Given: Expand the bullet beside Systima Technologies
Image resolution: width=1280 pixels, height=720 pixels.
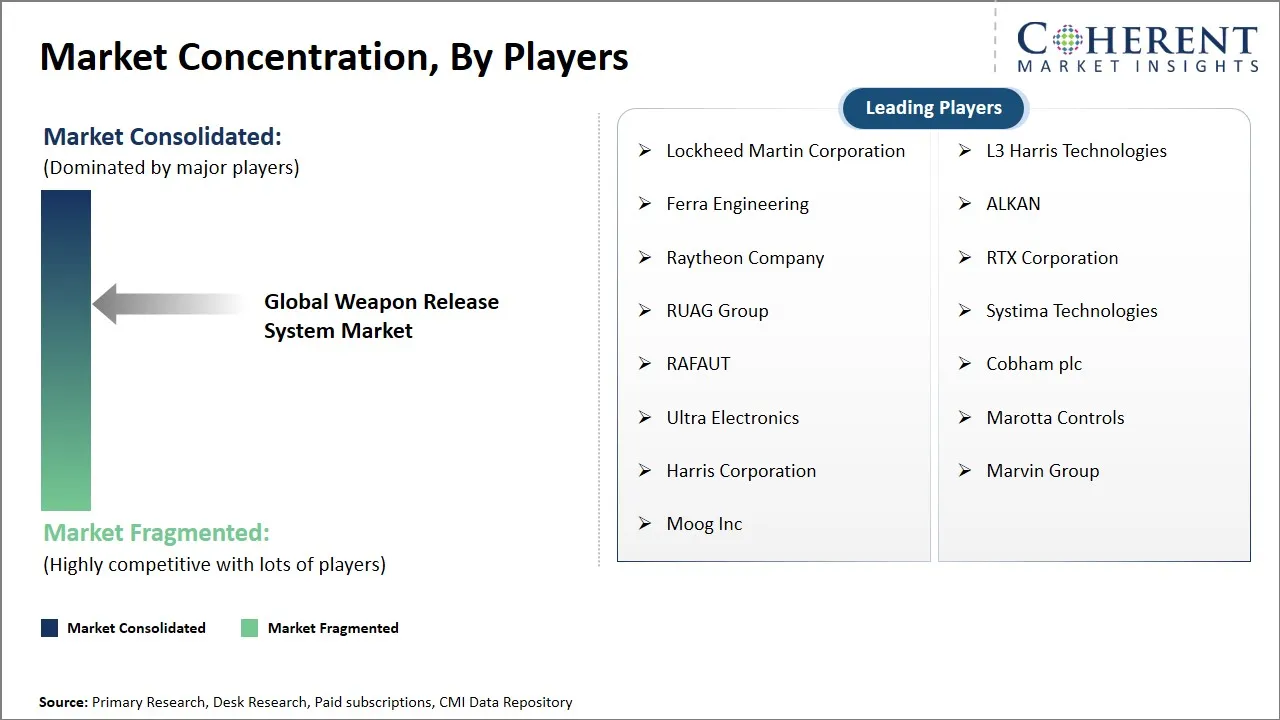Looking at the screenshot, I should pyautogui.click(x=964, y=310).
